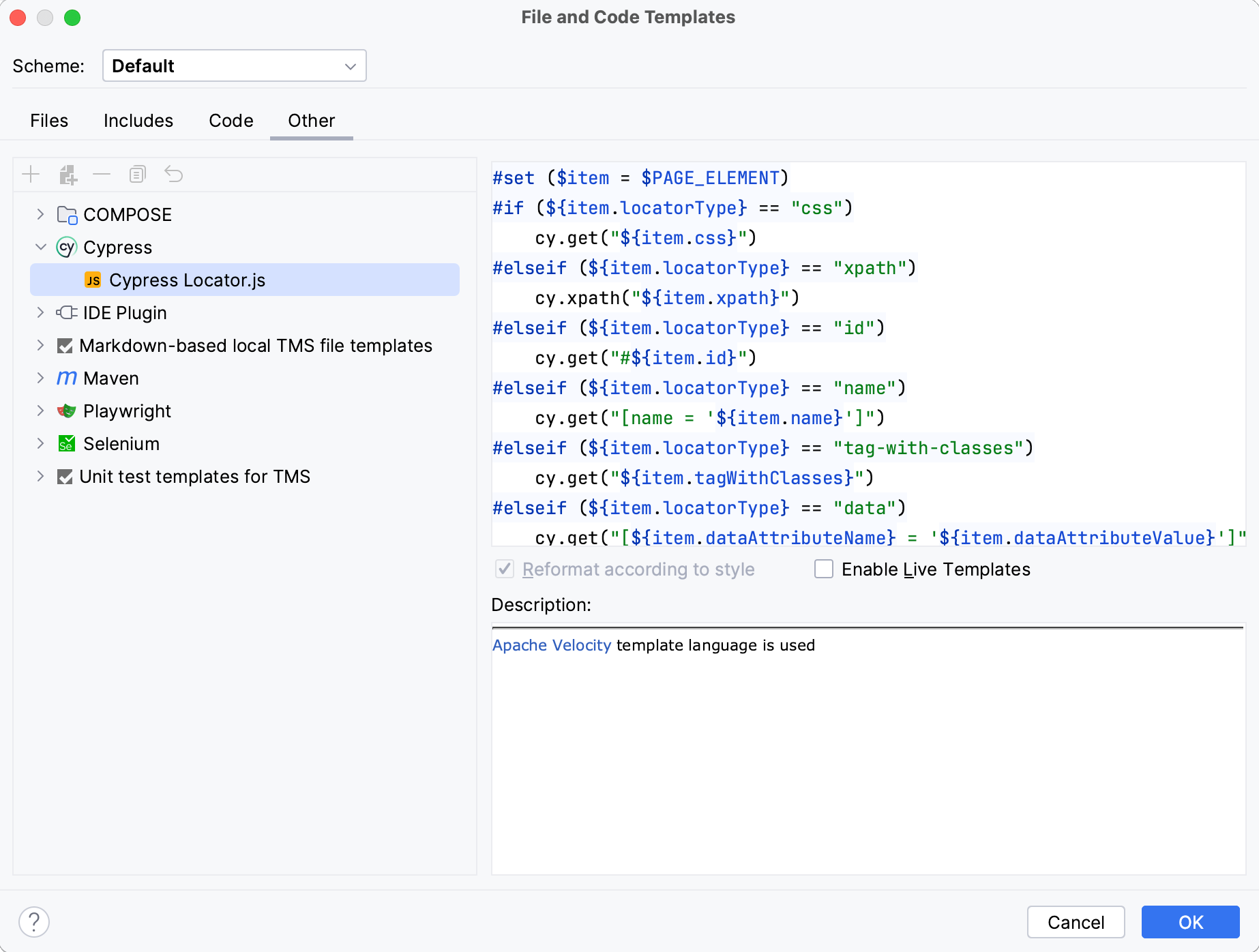Switch to the Code tab

tap(231, 120)
